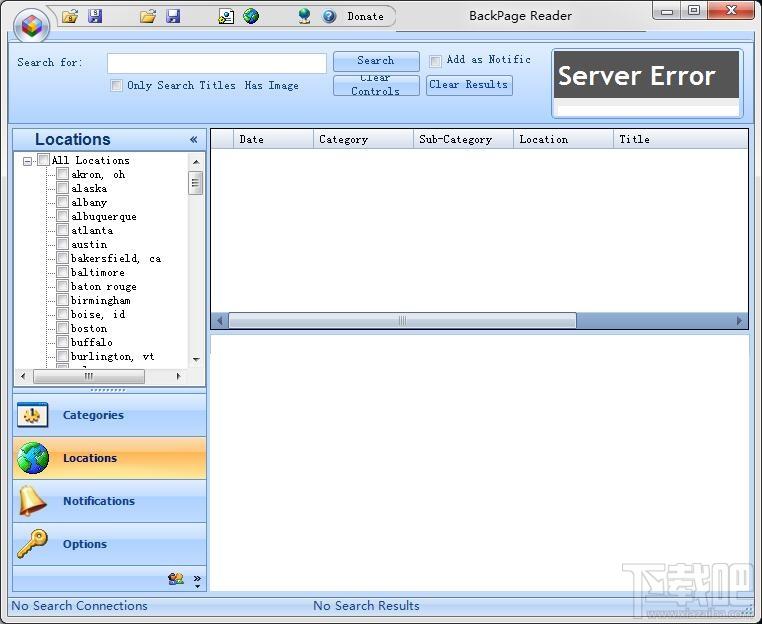Check the atlanta checkbox
The width and height of the screenshot is (762, 624).
(63, 230)
